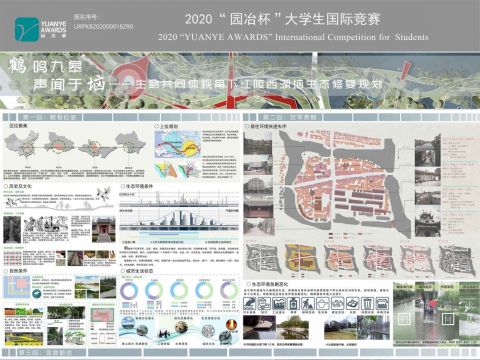The image size is (480, 360).
Task: Click the calligraphy subtitle 声闻于埝
Action: (69, 84)
